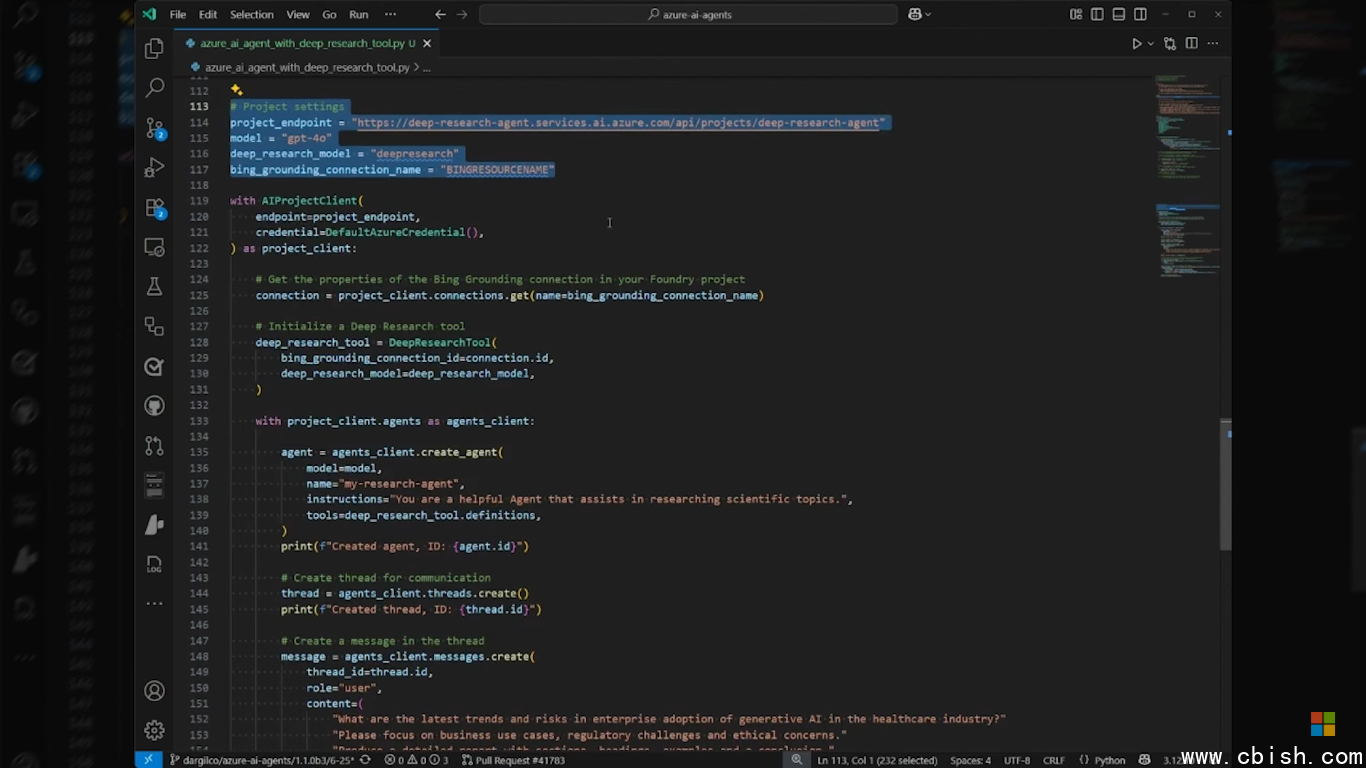The image size is (1366, 768).
Task: Change end of line sequence CRLF
Action: pyautogui.click(x=1054, y=760)
